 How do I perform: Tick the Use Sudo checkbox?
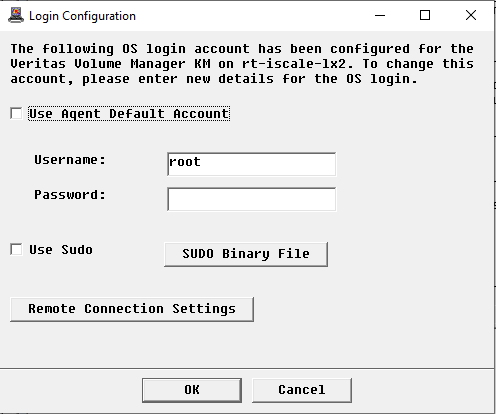coord(16,249)
